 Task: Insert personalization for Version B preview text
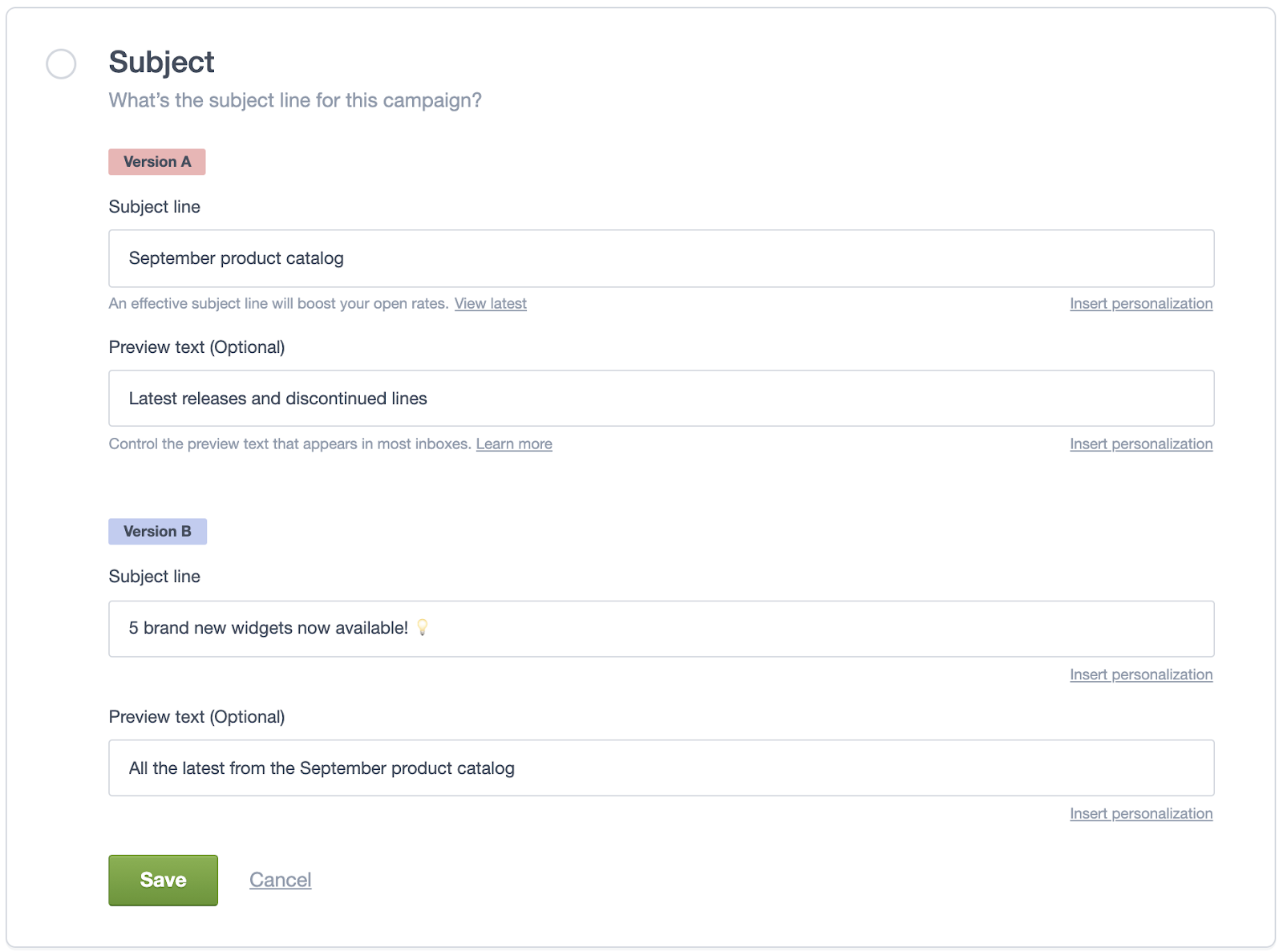[x=1141, y=813]
